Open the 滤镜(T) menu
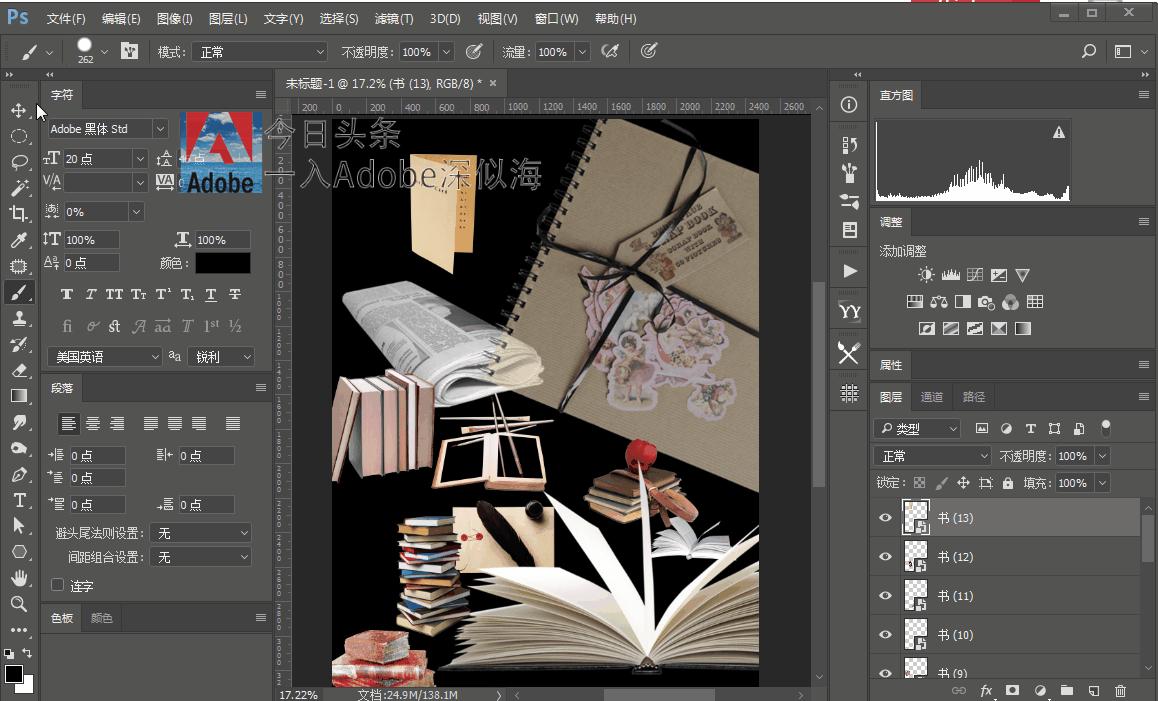The image size is (1158, 701). pyautogui.click(x=393, y=18)
